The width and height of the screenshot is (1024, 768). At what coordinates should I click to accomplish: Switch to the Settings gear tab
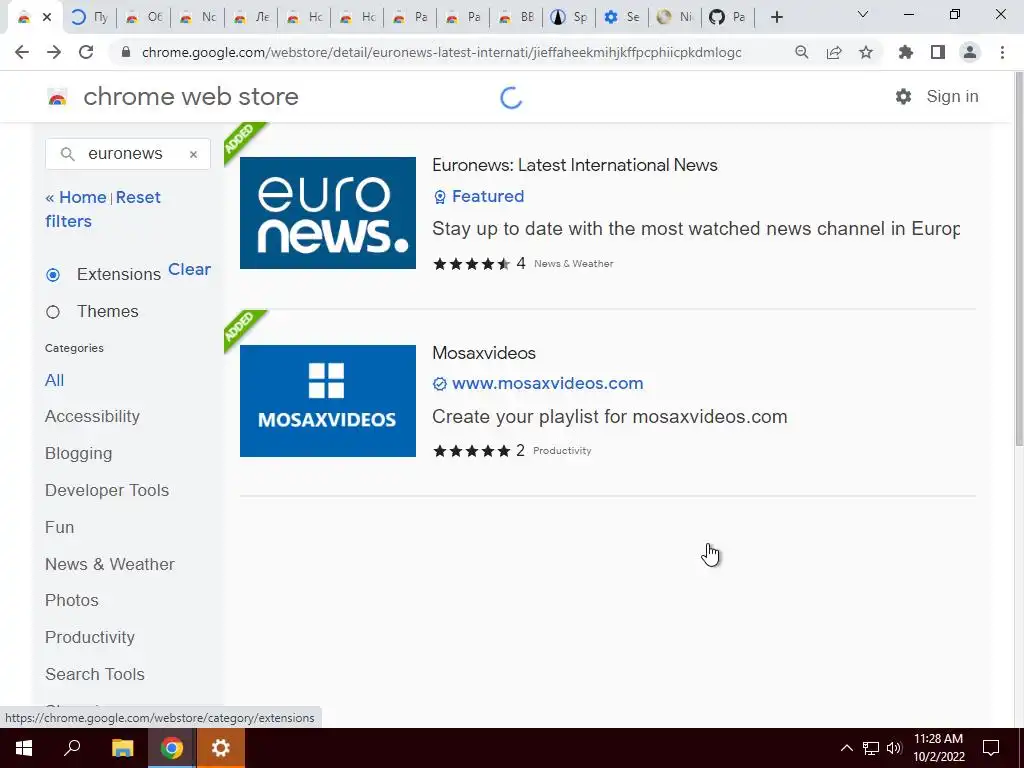click(x=621, y=18)
